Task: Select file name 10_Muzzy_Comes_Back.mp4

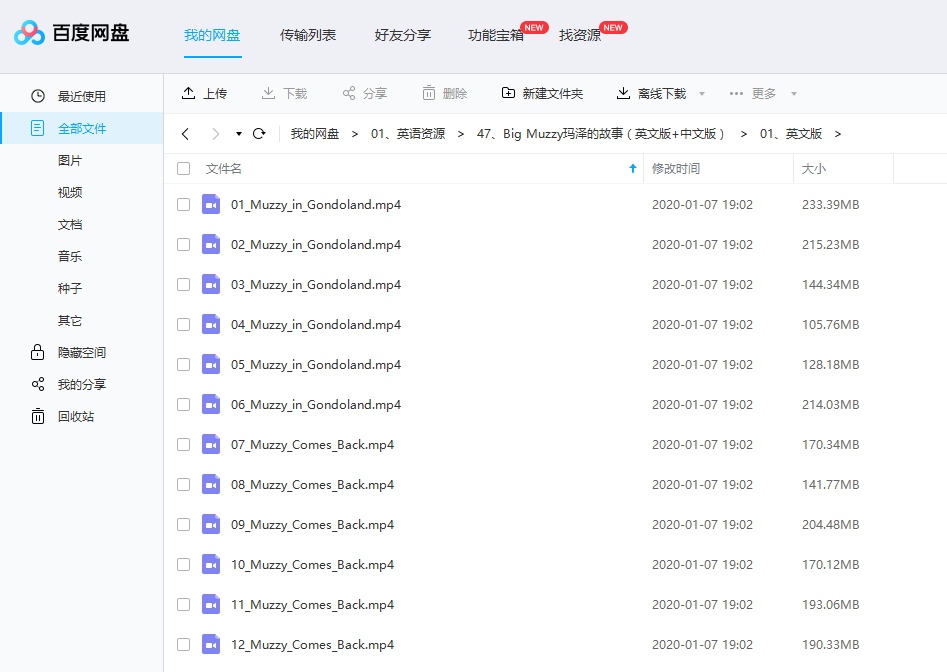Action: click(x=312, y=565)
